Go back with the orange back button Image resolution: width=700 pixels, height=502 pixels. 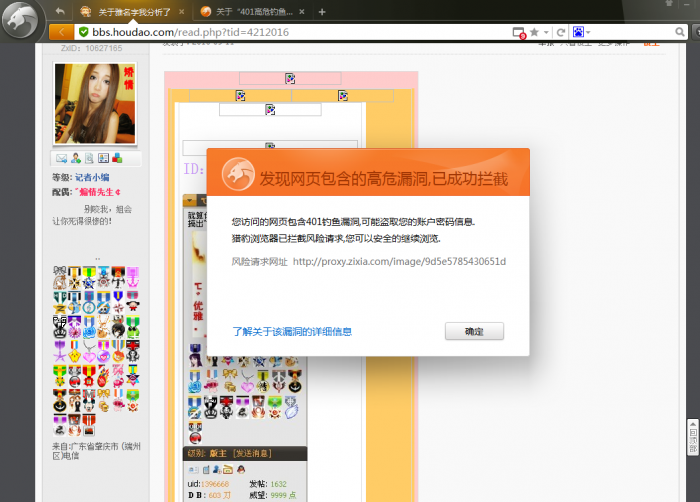point(61,32)
